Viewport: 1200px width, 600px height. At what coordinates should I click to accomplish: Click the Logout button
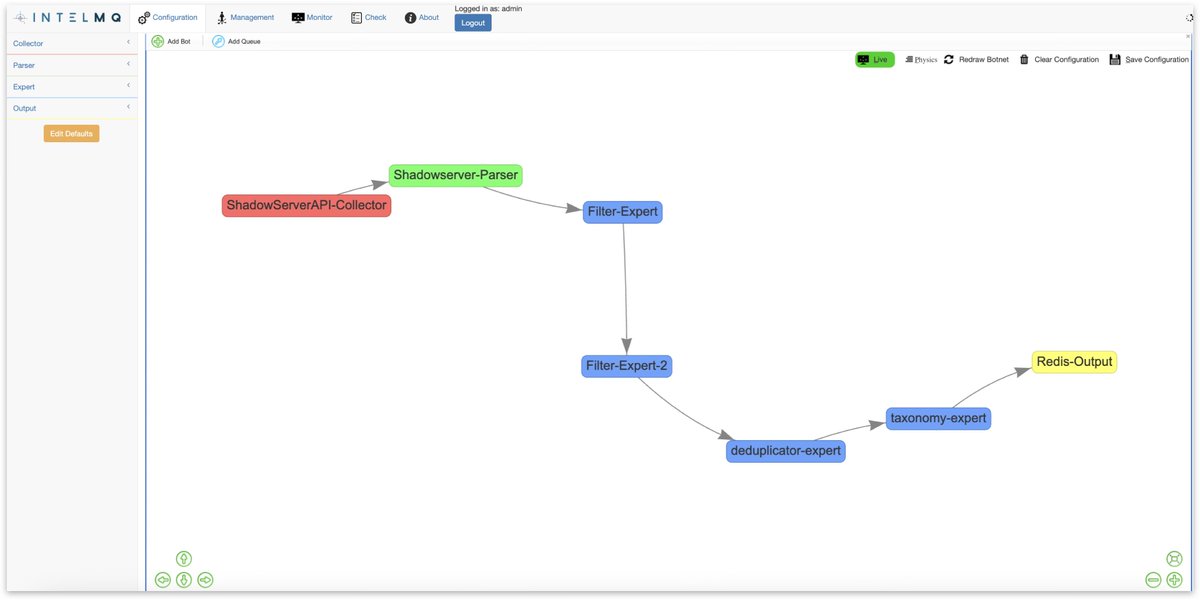point(473,23)
